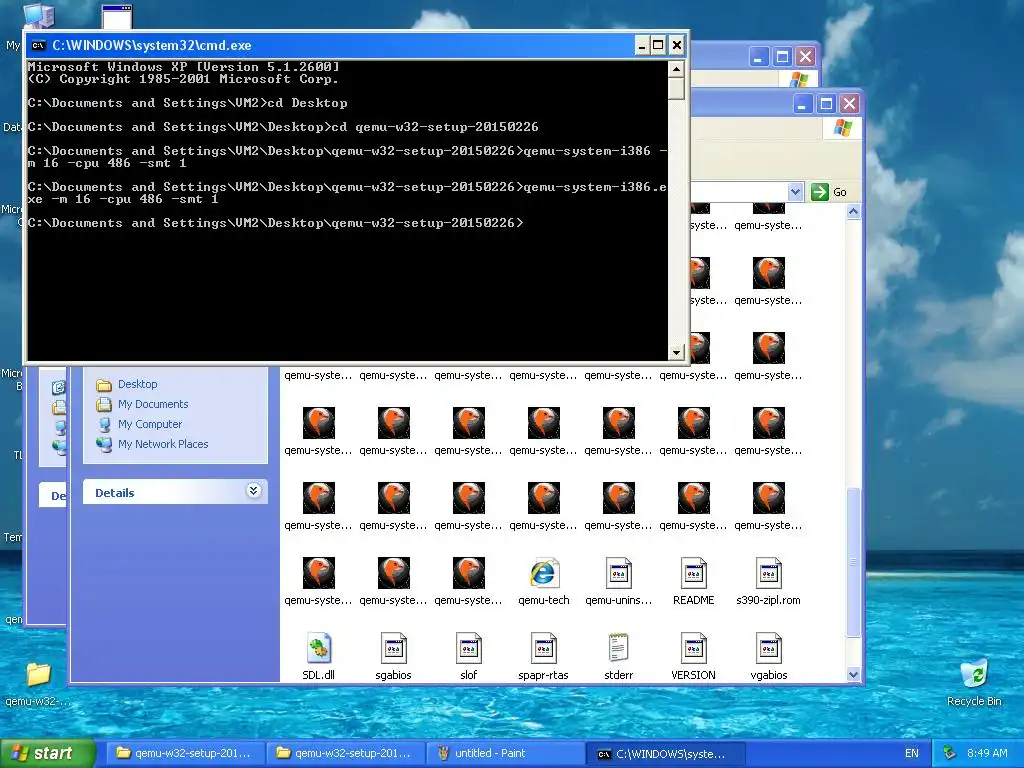This screenshot has width=1024, height=768.
Task: Select the sgabios file icon
Action: pyautogui.click(x=393, y=648)
